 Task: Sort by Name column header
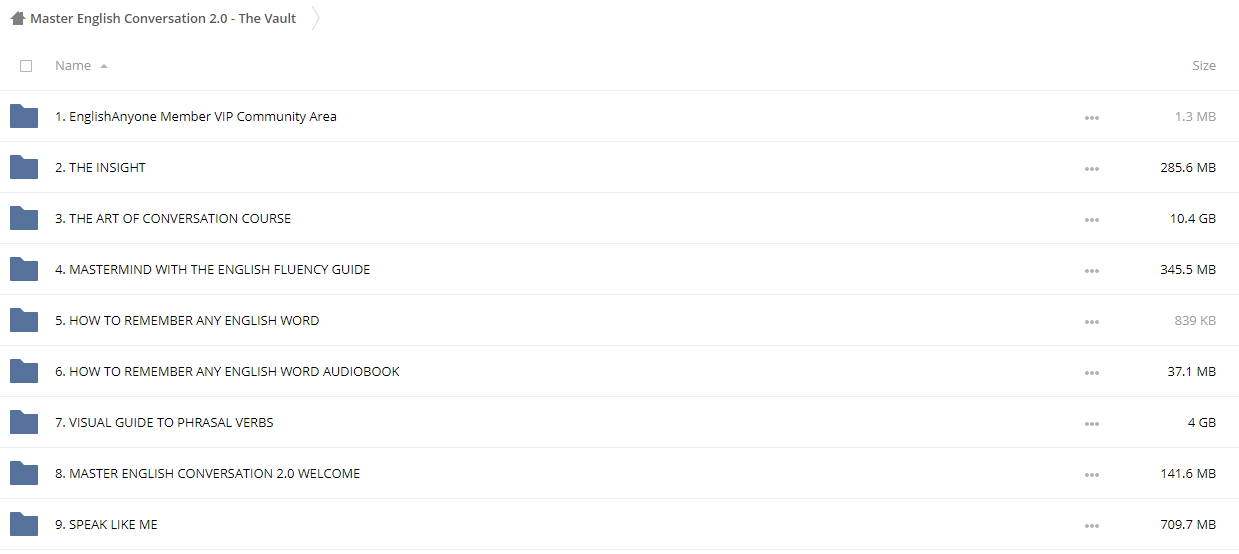pyautogui.click(x=73, y=65)
